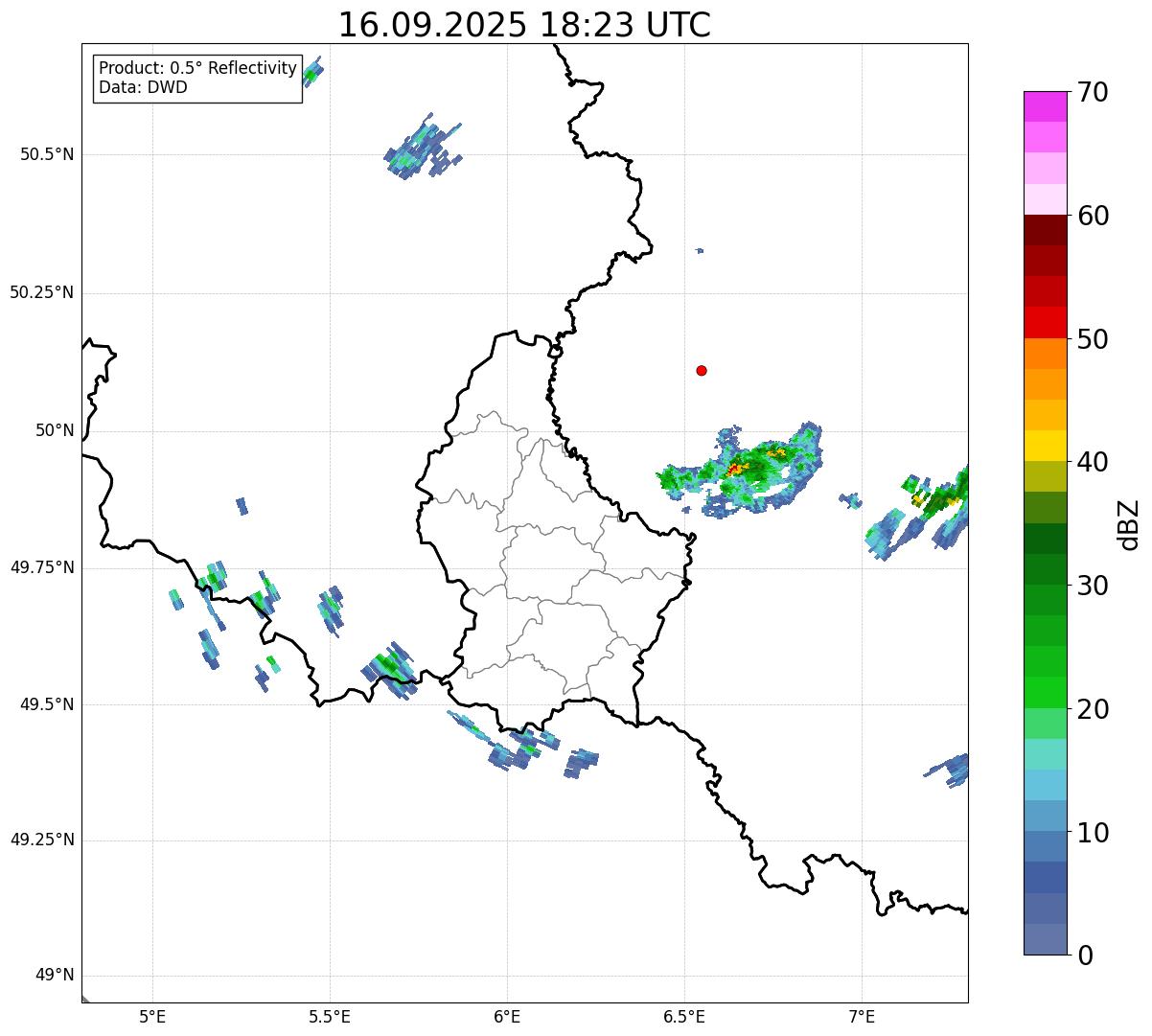
Task: Click the 49.25°N latitude axis label
Action: pyautogui.click(x=41, y=840)
